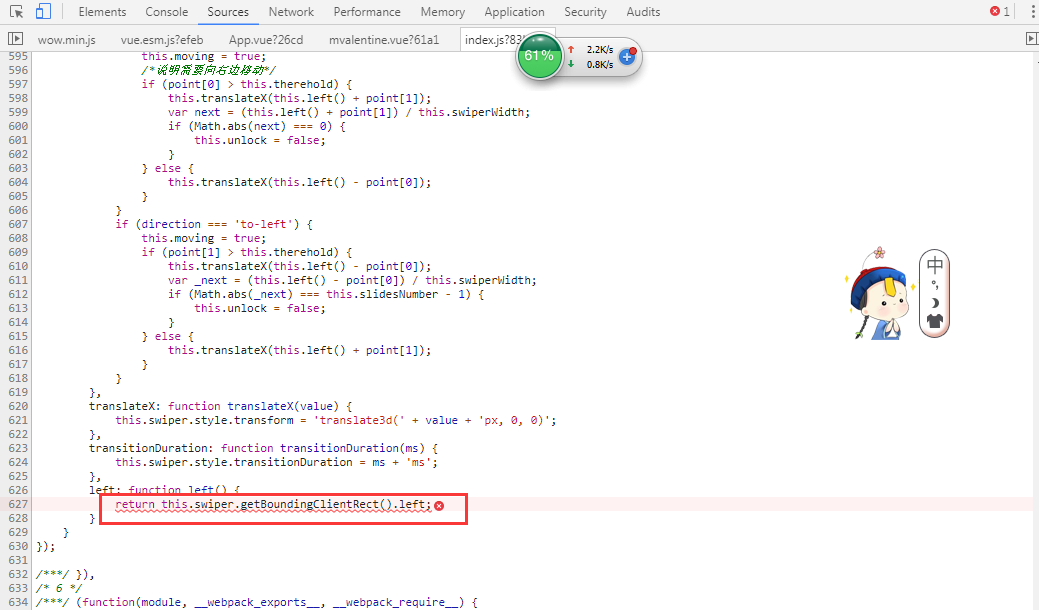Screen dimensions: 1039x610
Task: Click 'var next' declaration on line 599
Action: [x=193, y=113]
